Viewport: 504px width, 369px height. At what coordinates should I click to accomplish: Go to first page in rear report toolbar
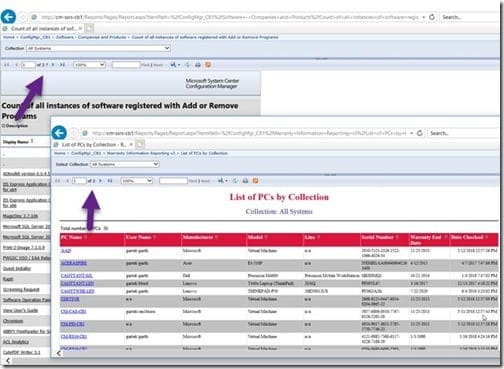pos(6,65)
